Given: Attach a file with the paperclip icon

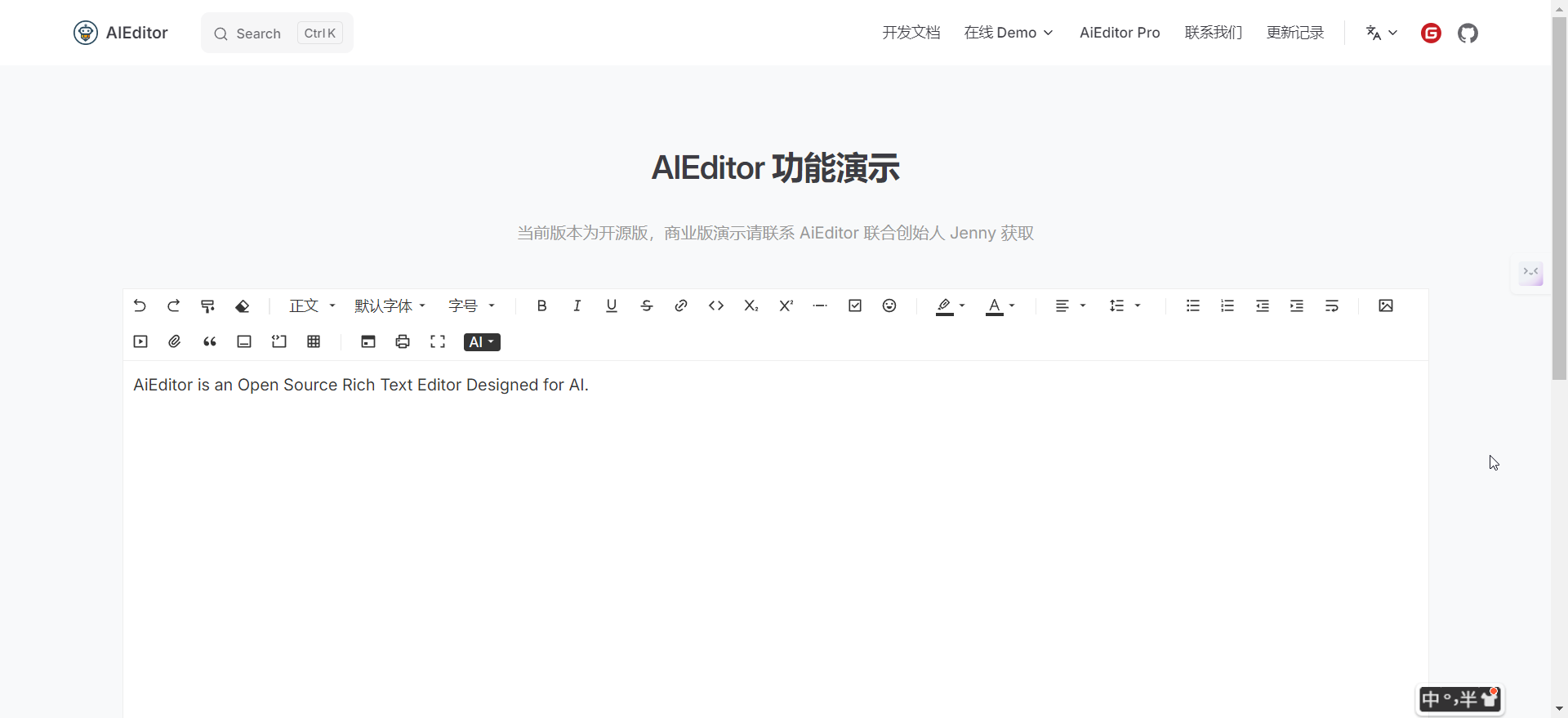Looking at the screenshot, I should pos(175,341).
